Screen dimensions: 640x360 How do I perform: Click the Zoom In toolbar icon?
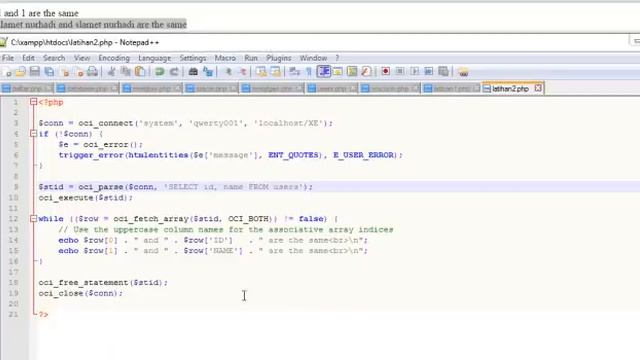(x=228, y=72)
